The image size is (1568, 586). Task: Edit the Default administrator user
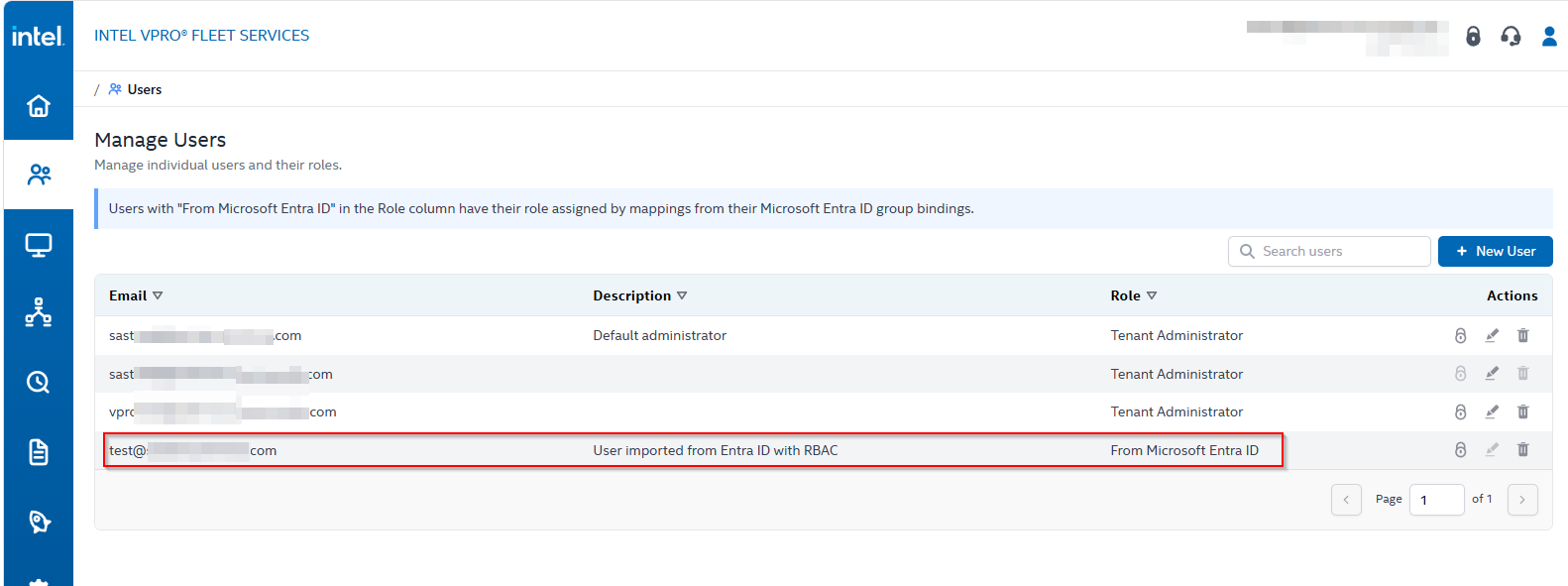pyautogui.click(x=1492, y=335)
